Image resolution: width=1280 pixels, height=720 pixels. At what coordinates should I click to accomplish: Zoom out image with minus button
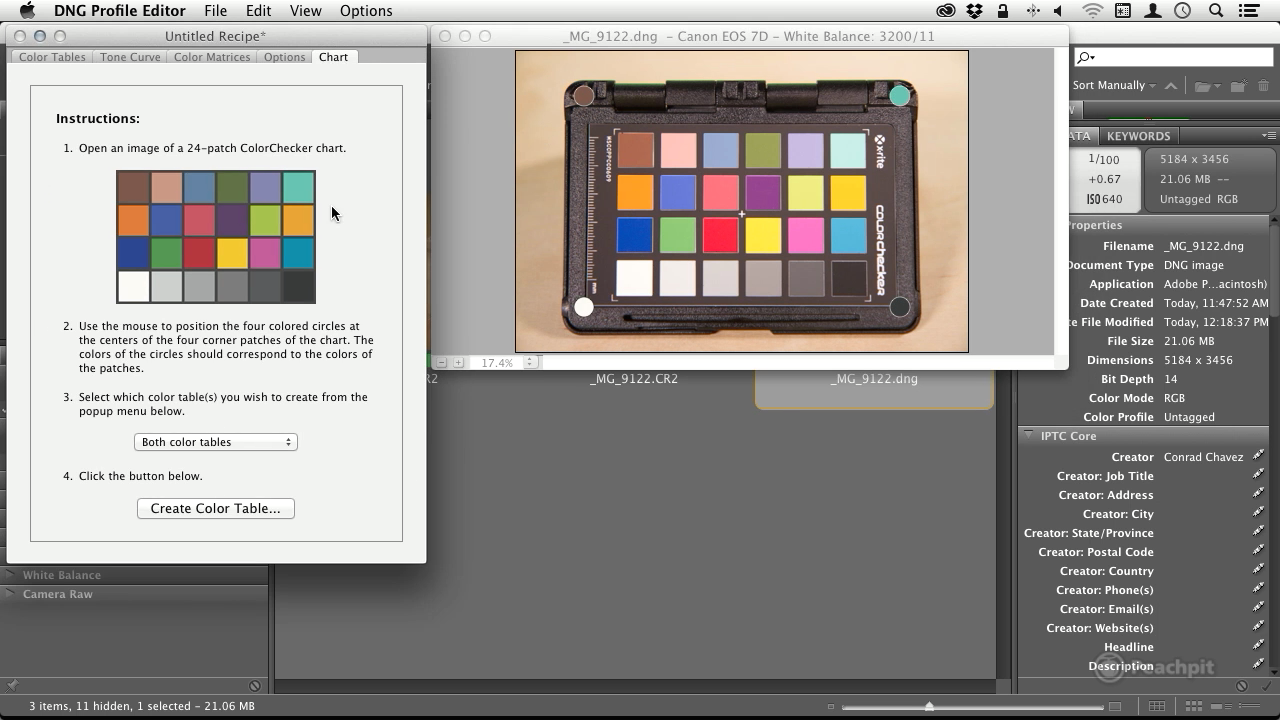(x=441, y=362)
